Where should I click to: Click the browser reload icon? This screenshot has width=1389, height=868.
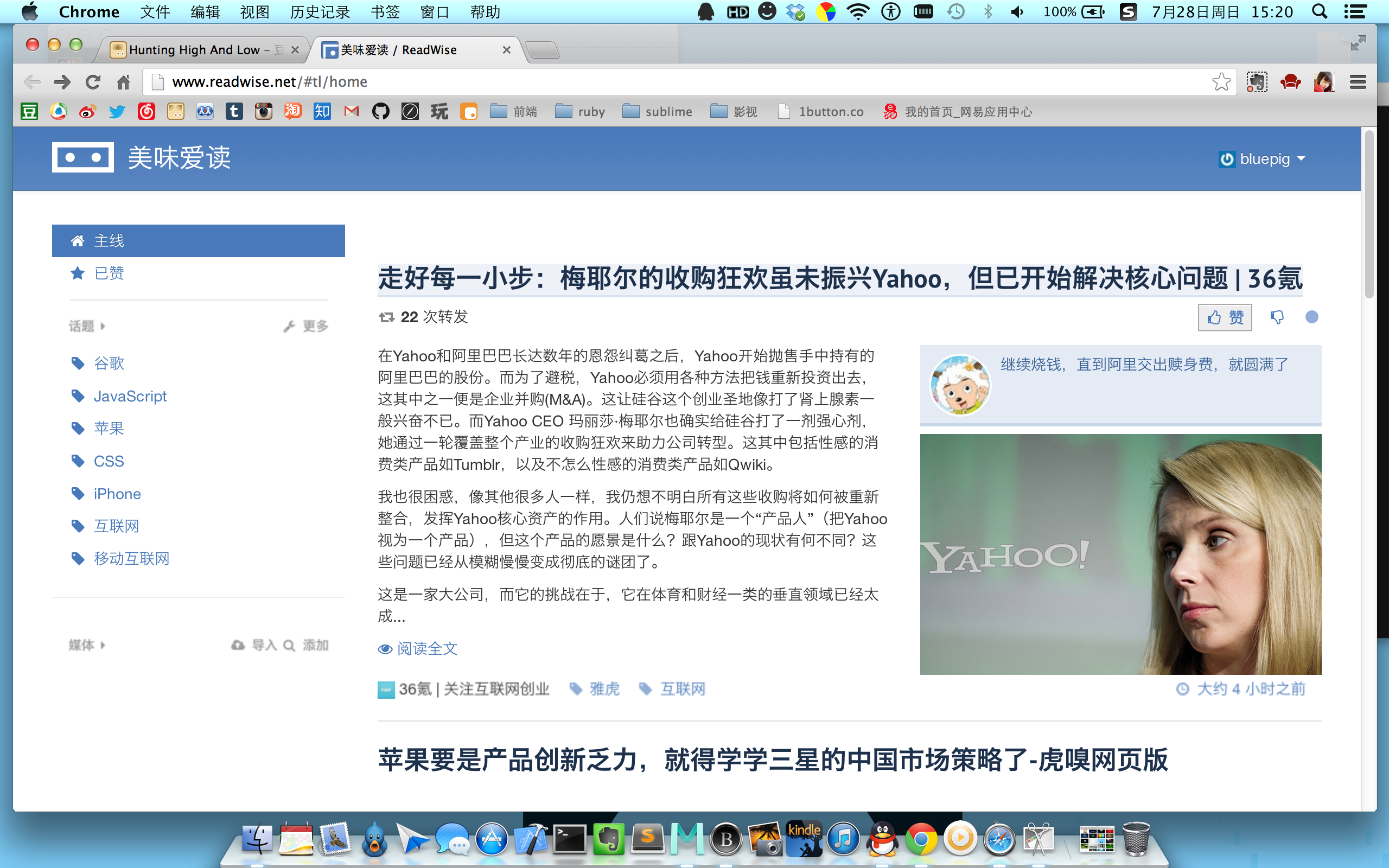(93, 82)
